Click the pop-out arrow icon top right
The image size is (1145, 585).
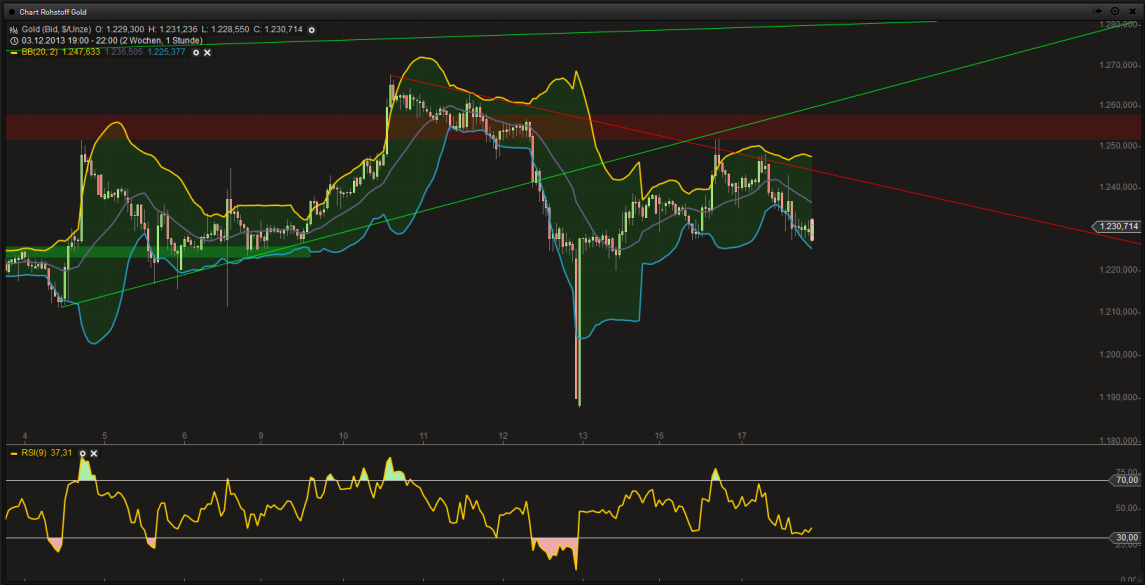coord(1097,11)
